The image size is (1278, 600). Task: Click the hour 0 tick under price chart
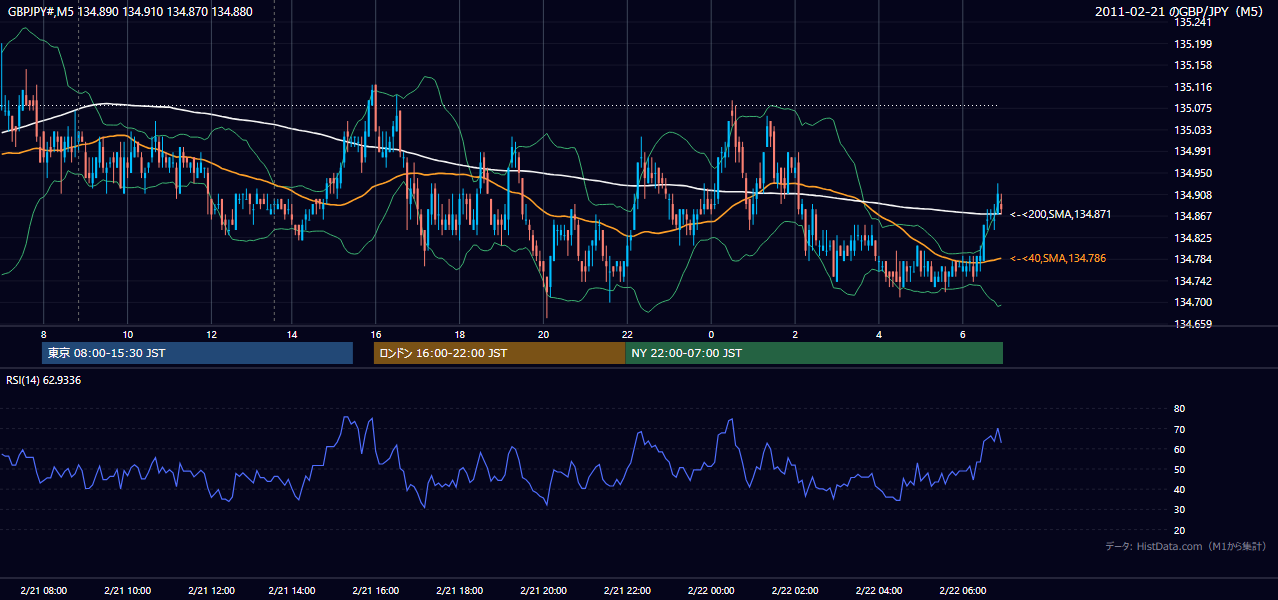(x=710, y=334)
